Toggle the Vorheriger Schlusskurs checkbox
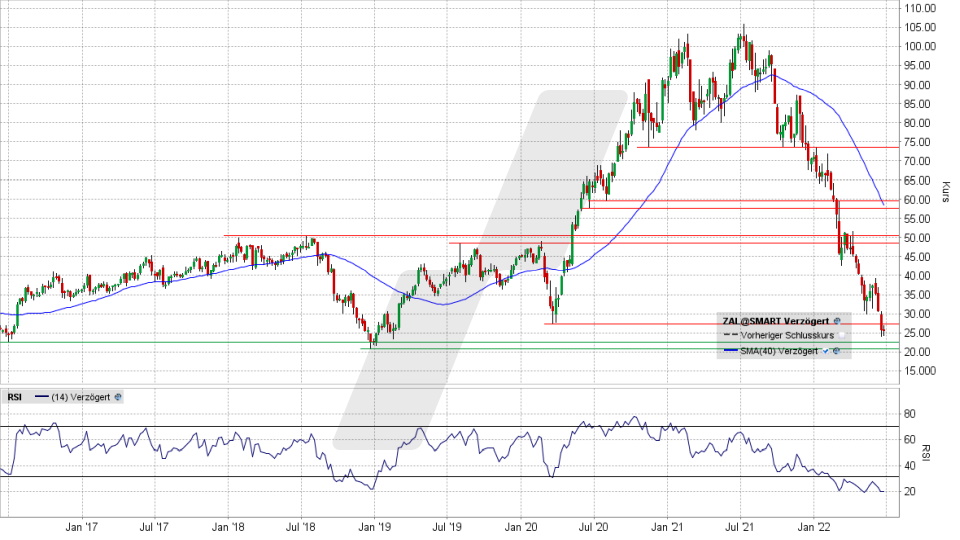 (x=841, y=336)
